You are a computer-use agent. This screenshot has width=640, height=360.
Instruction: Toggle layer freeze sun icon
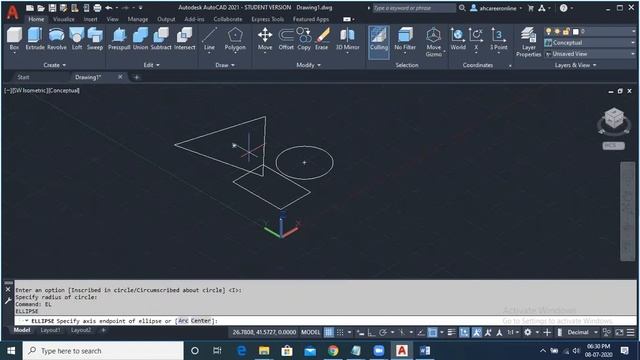tap(557, 31)
